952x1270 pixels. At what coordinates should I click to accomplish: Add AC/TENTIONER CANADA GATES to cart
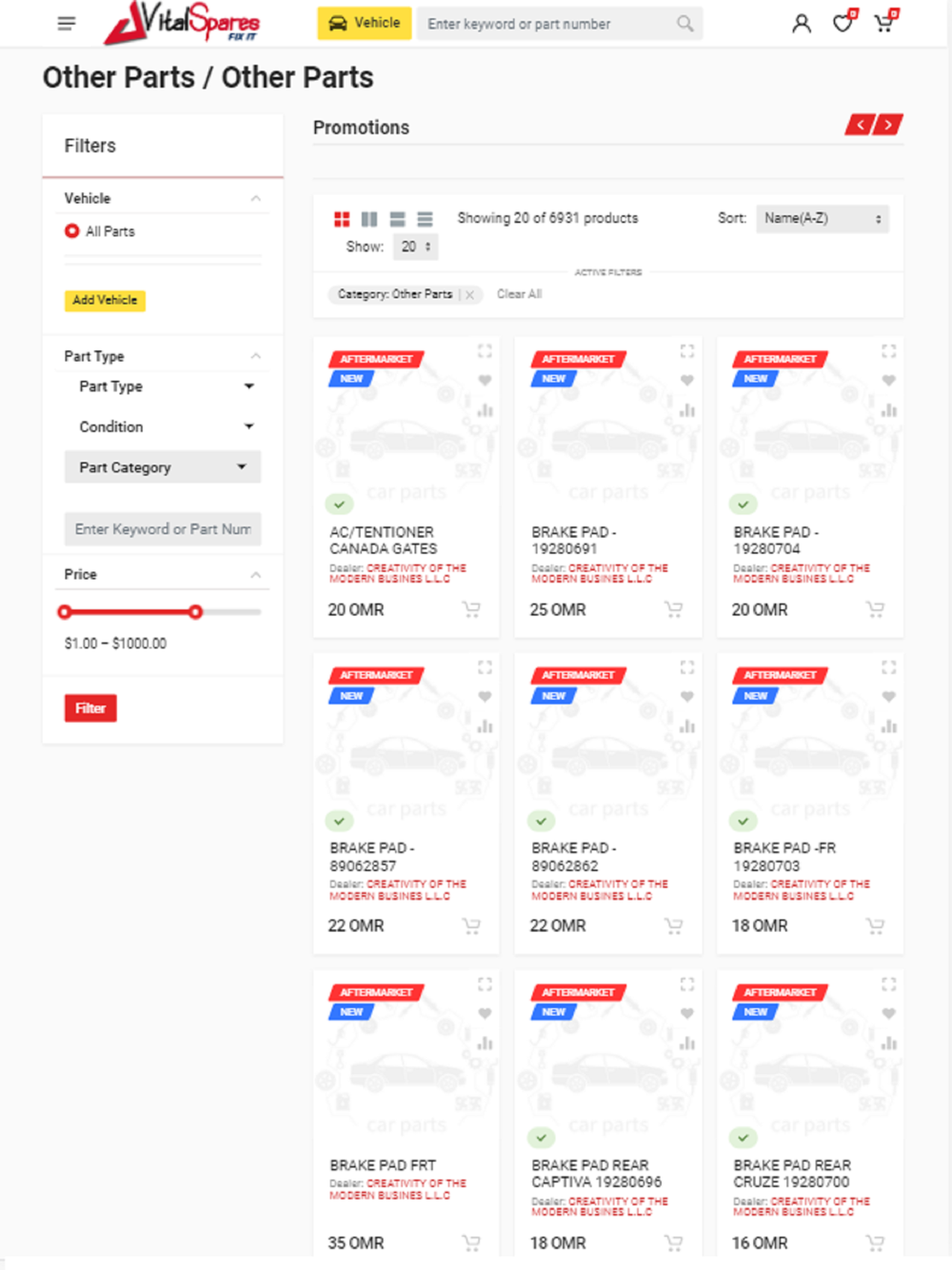tap(471, 609)
